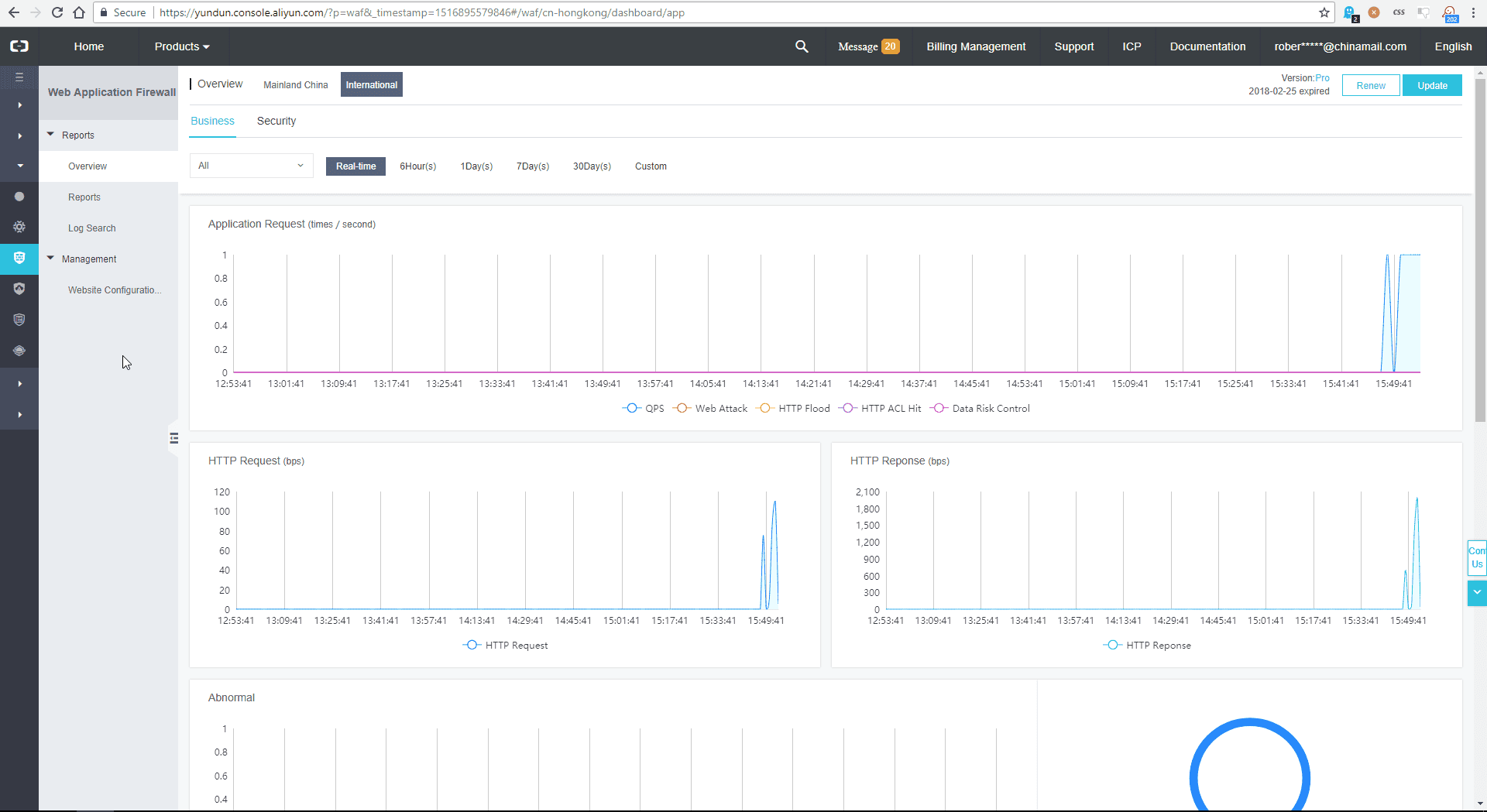Toggle the hamburger menu in the dark sidebar
This screenshot has height=812, width=1487.
[19, 77]
